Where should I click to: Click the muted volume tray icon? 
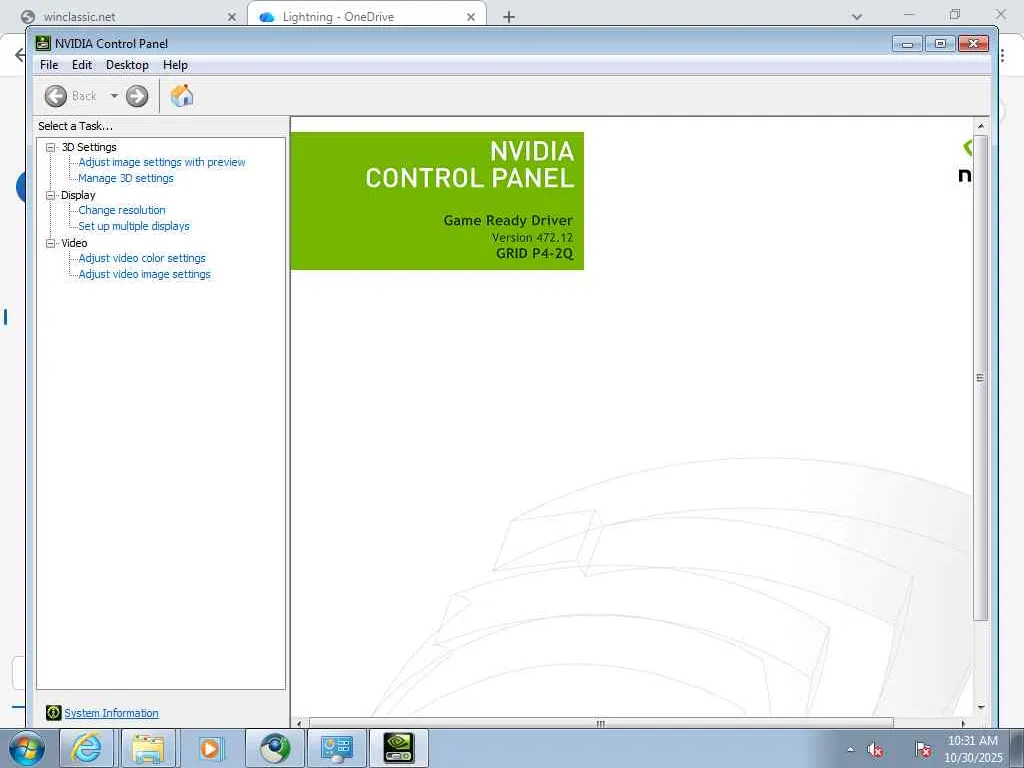coord(875,750)
